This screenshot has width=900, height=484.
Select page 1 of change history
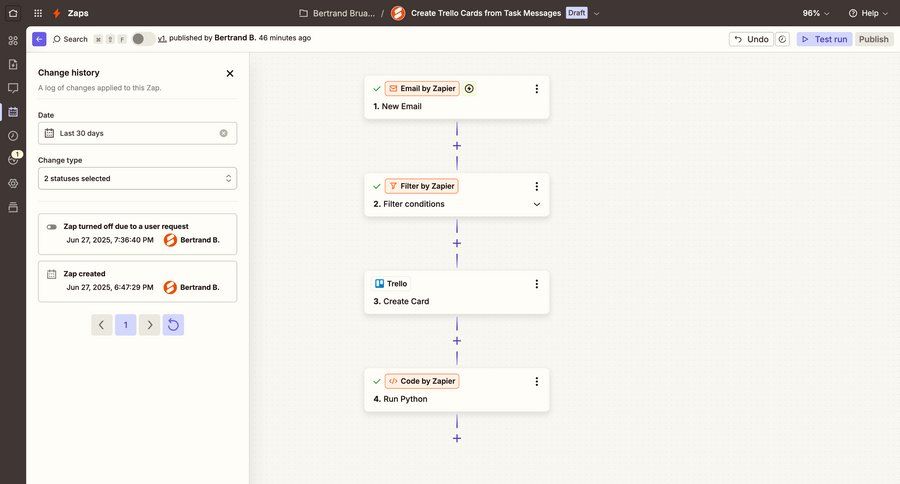point(126,325)
